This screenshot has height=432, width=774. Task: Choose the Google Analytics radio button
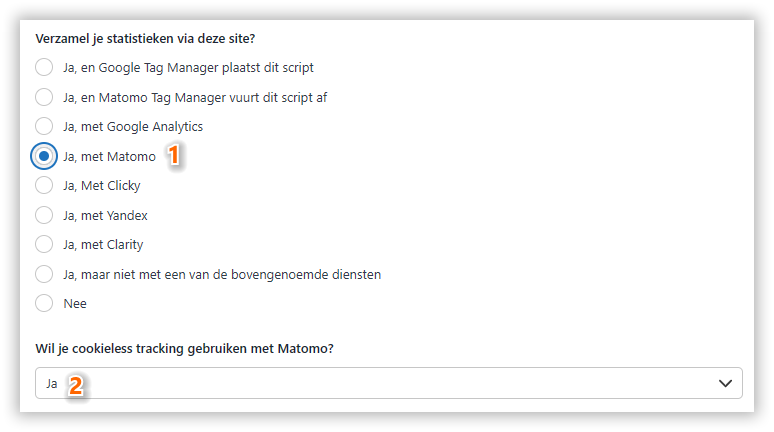click(44, 127)
